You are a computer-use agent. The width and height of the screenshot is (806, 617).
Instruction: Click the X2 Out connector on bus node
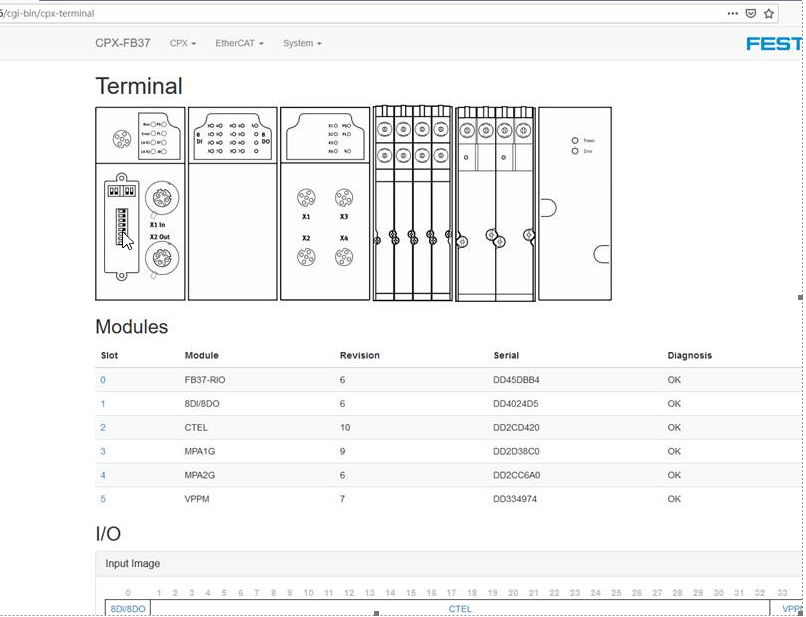(162, 258)
